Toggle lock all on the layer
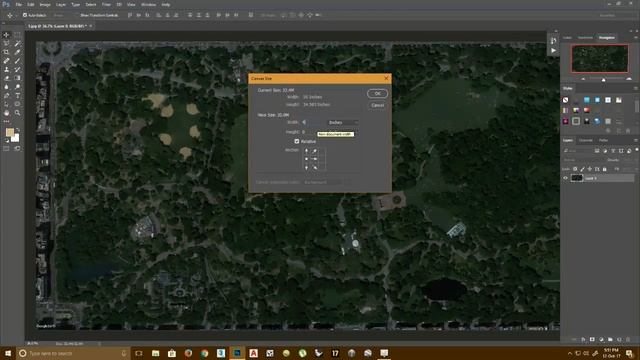The height and width of the screenshot is (360, 640). 604,169
